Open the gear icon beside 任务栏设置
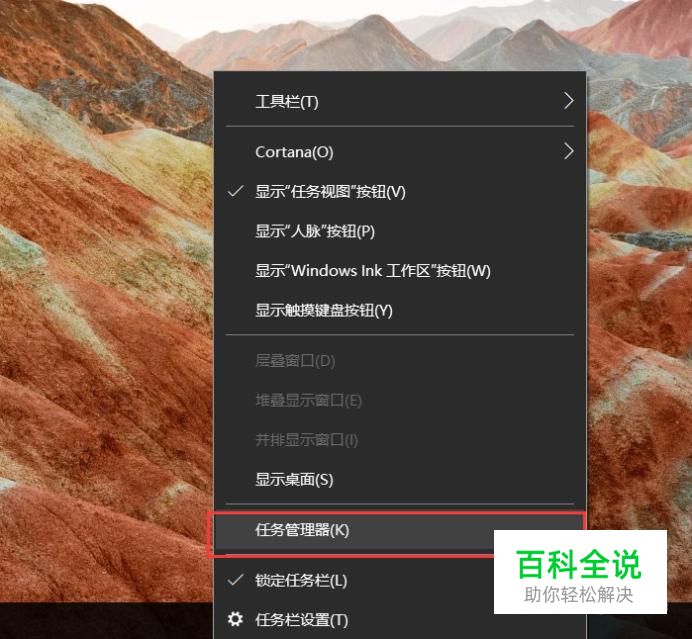 pyautogui.click(x=235, y=619)
